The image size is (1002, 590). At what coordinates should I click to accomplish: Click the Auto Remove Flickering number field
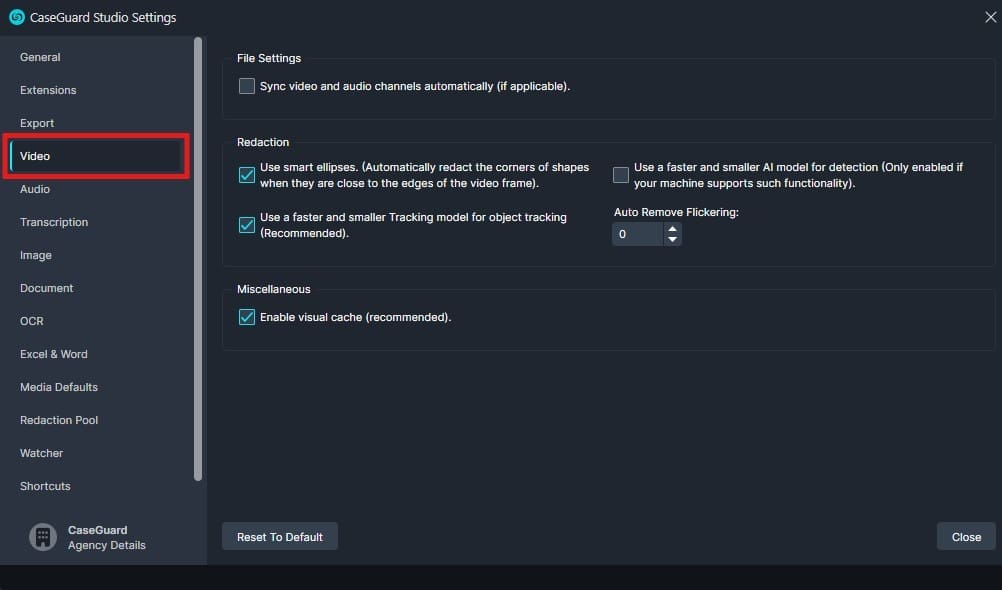click(637, 234)
